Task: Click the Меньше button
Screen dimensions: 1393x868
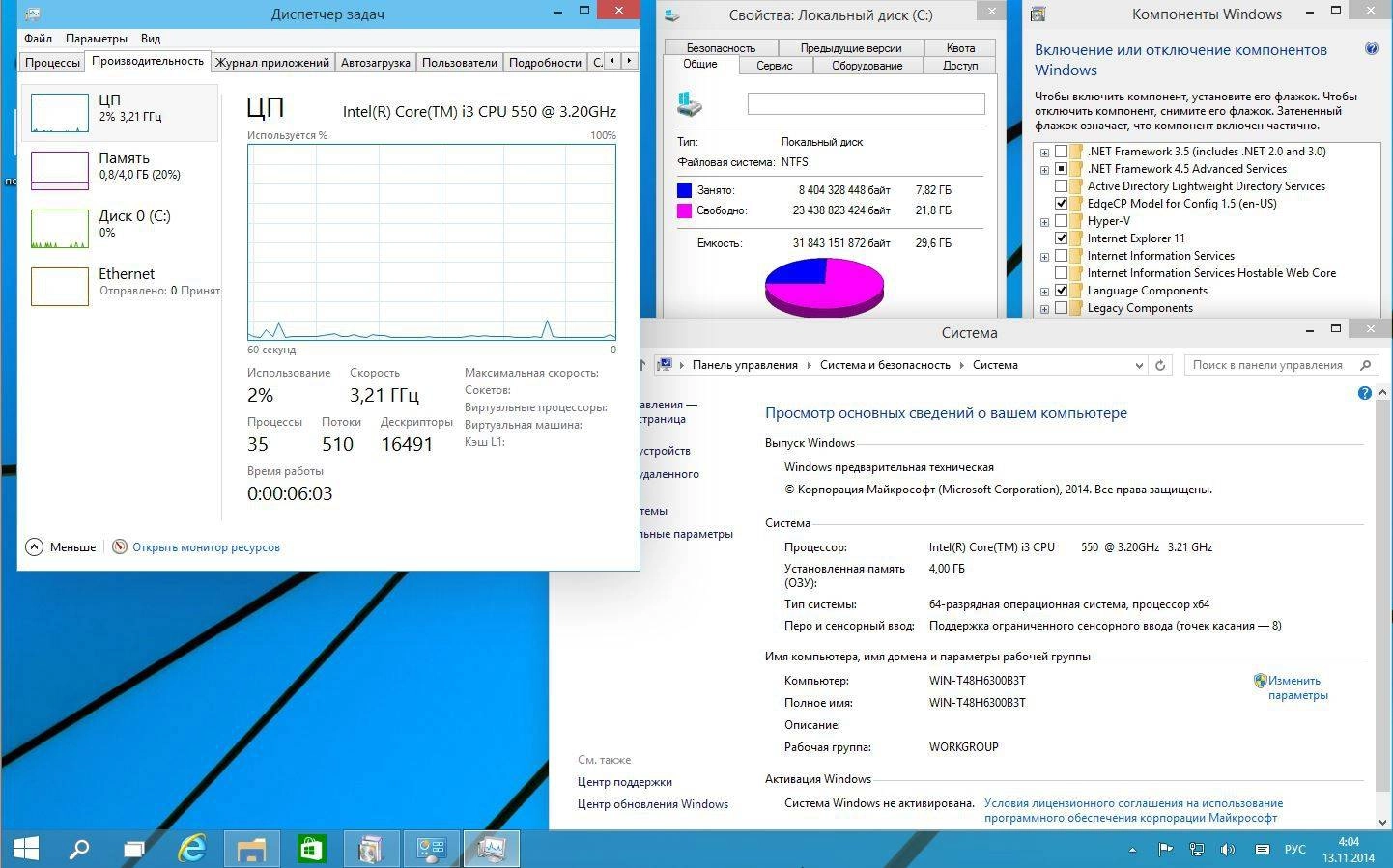Action: pyautogui.click(x=61, y=546)
